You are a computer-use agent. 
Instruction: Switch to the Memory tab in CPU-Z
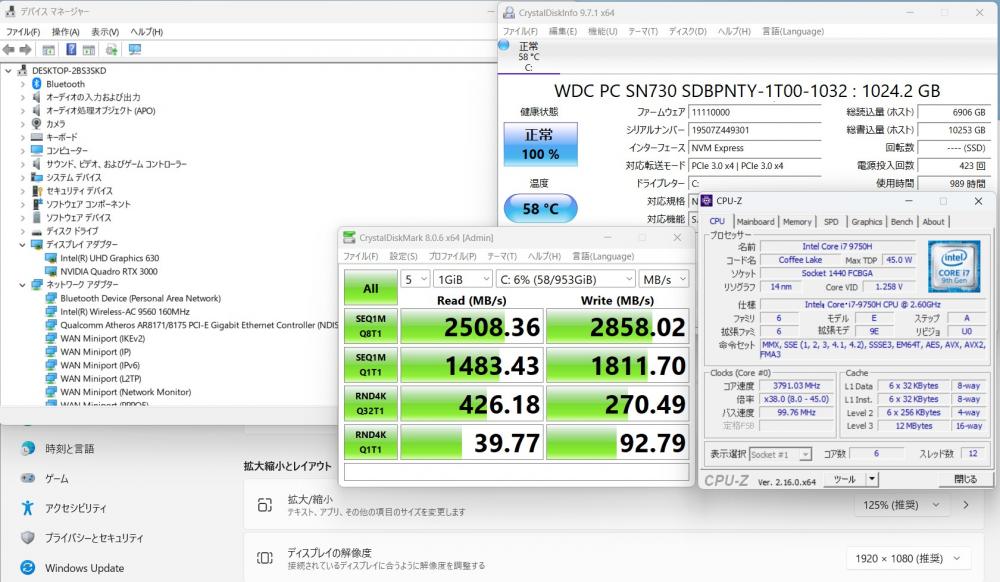click(797, 222)
